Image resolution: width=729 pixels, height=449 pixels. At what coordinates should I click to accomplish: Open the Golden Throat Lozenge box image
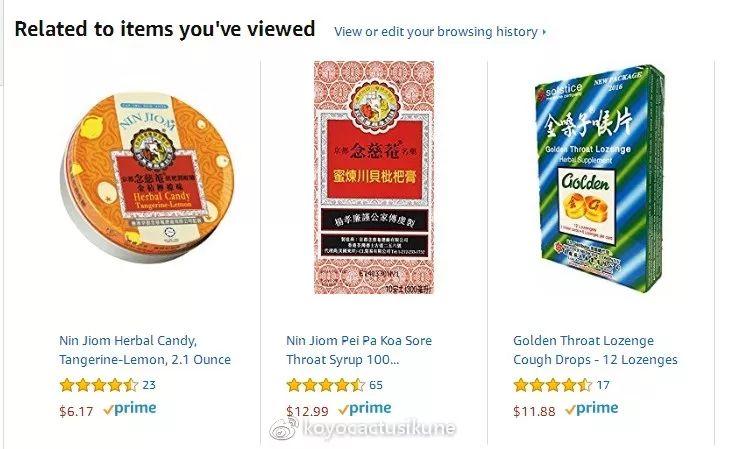601,178
